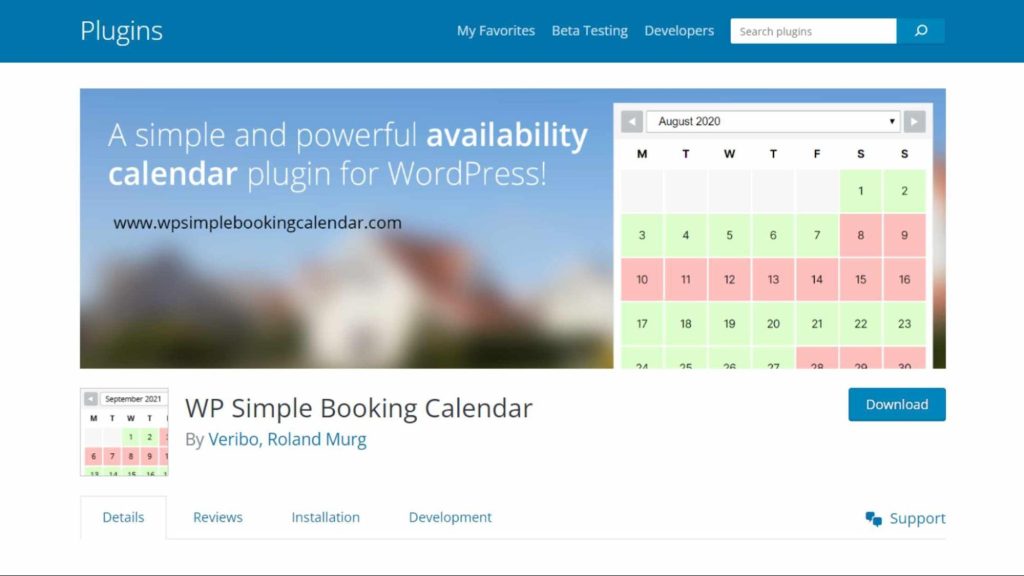1024x576 pixels.
Task: Select day 4 in the calendar
Action: [686, 235]
